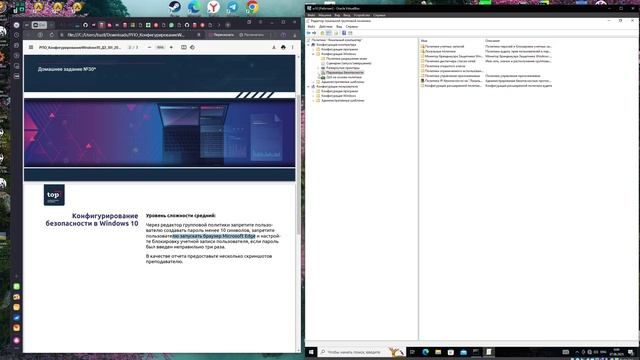Download the PDF using the download icon
The image size is (640, 360).
[x=274, y=47]
